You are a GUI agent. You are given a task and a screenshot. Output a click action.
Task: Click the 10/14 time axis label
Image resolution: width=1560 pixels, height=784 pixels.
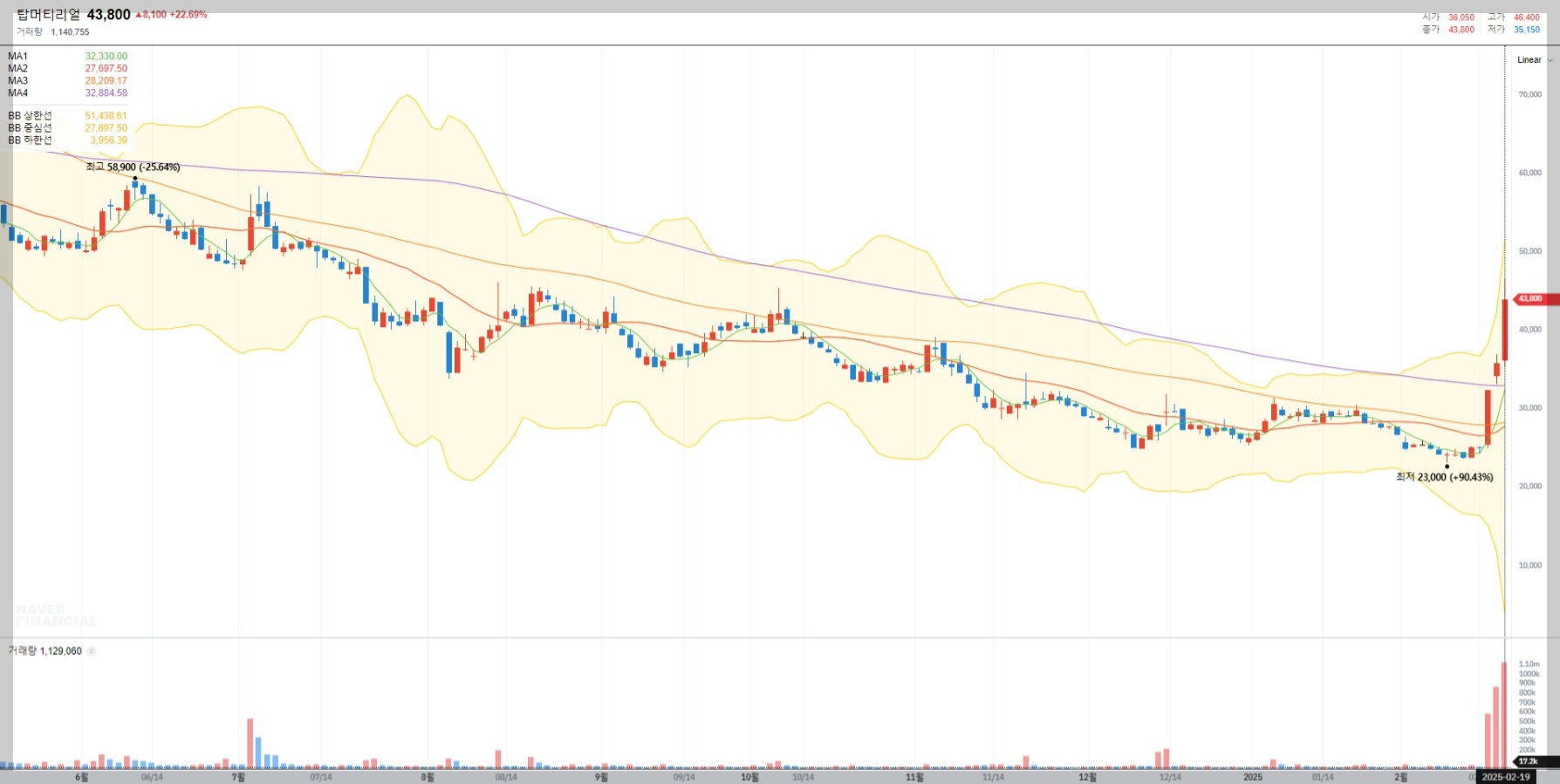803,777
